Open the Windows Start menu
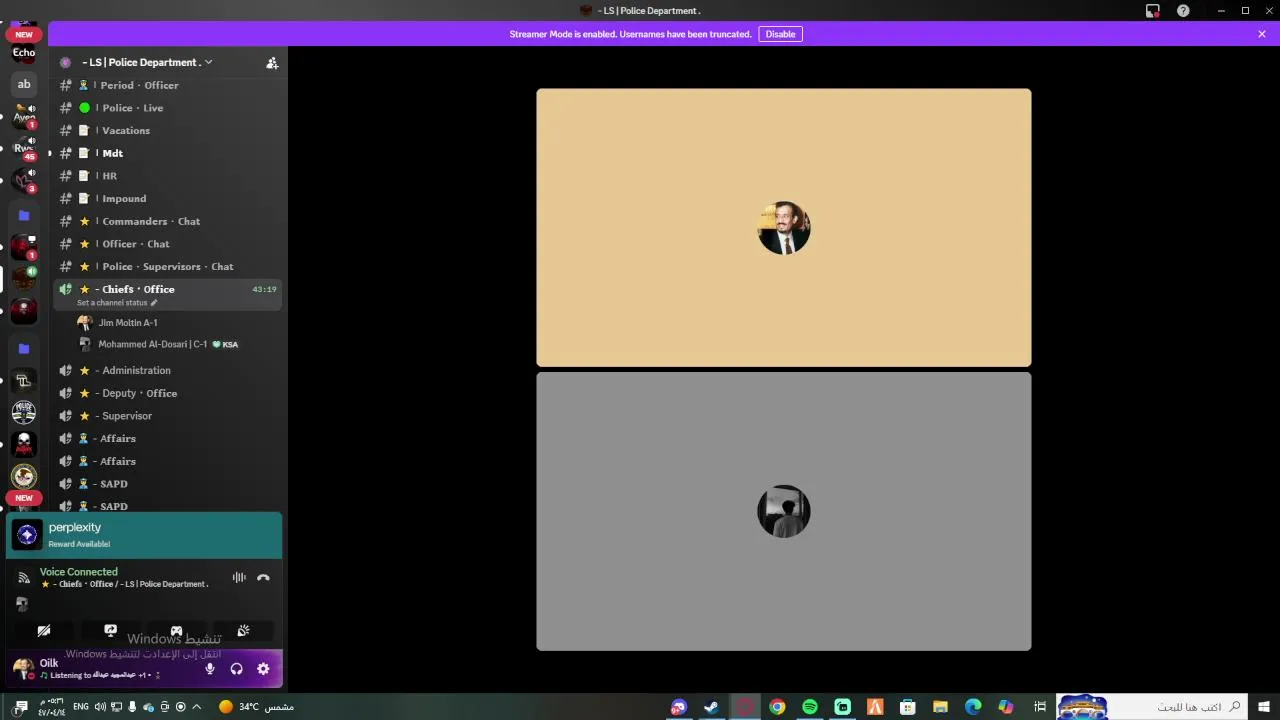This screenshot has width=1280, height=720. (1264, 707)
